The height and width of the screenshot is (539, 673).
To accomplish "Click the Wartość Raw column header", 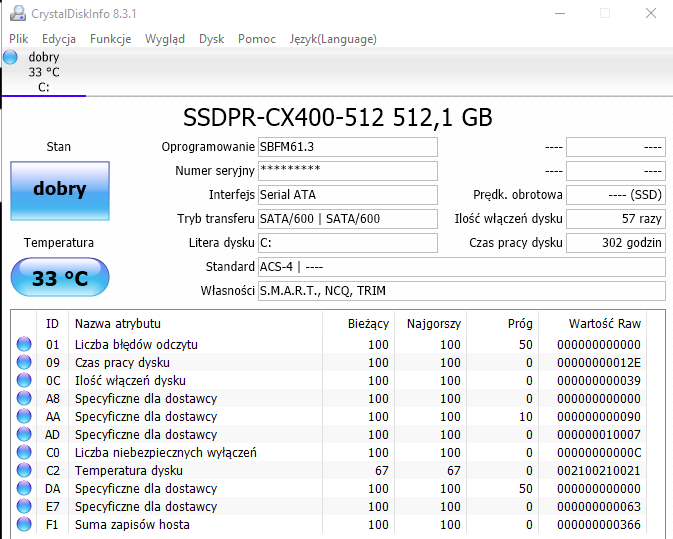I will (592, 324).
